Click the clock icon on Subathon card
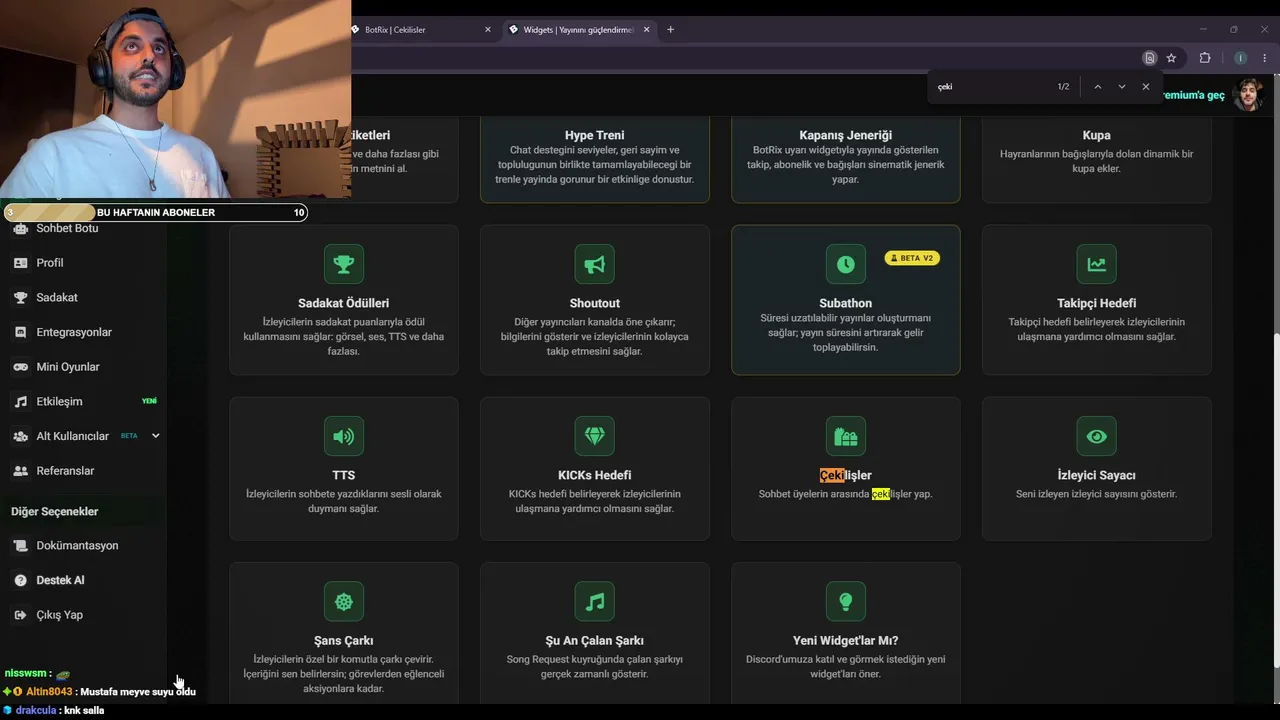Image resolution: width=1280 pixels, height=720 pixels. 846,264
